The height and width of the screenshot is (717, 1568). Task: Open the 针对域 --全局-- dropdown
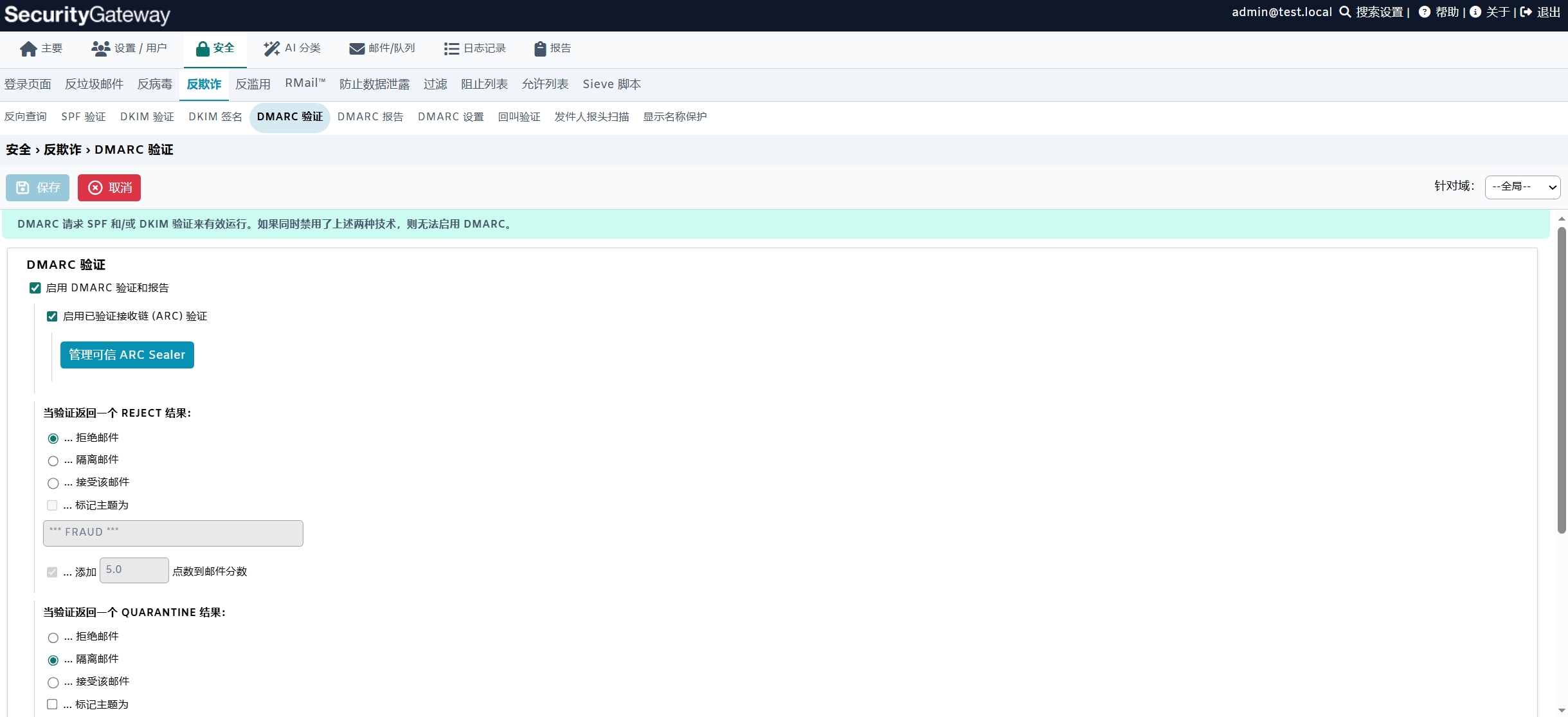[x=1522, y=187]
